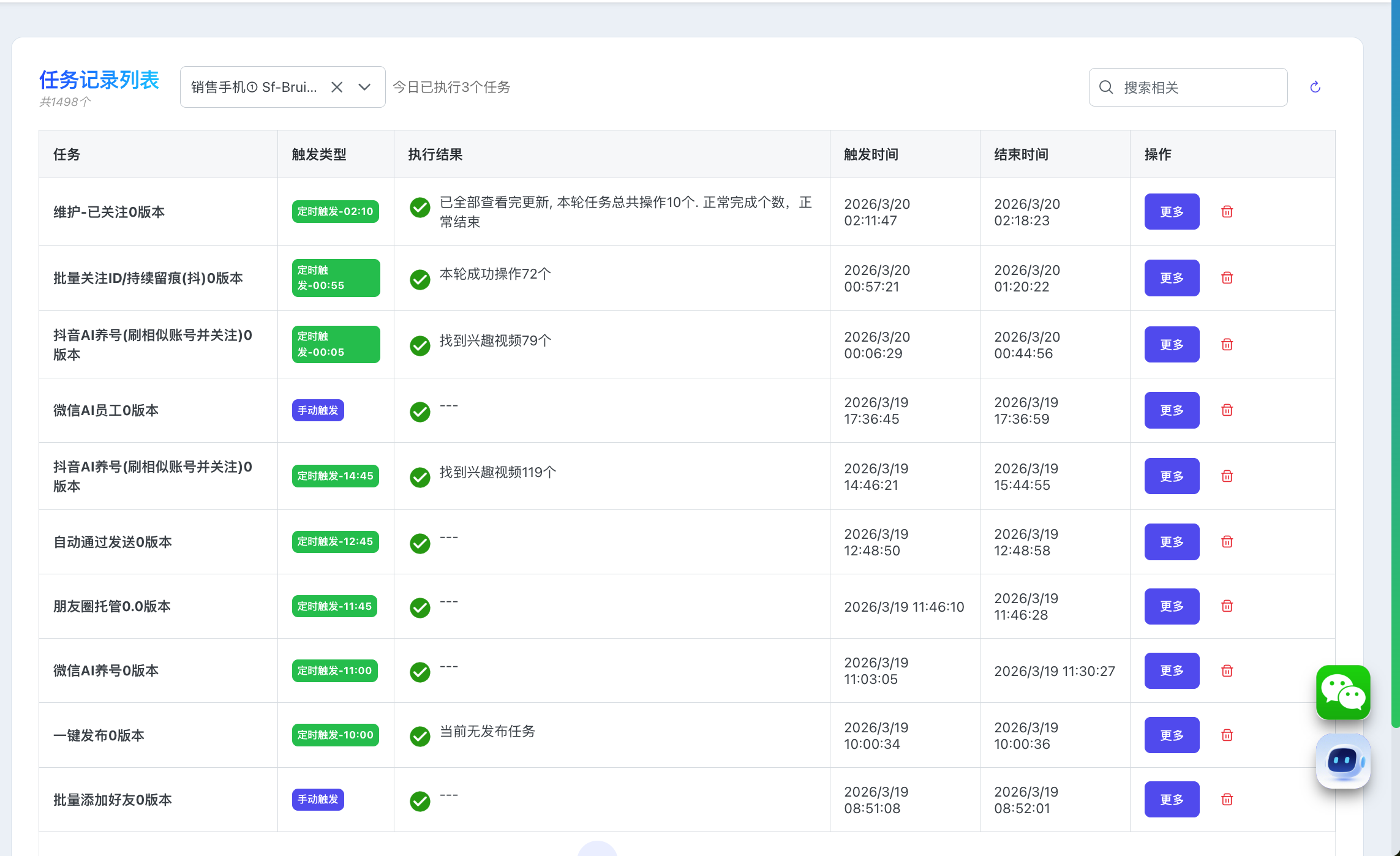Screen dimensions: 1400x856
Task: Click 更多 for 微信AI养号0版本 row
Action: [x=1172, y=671]
